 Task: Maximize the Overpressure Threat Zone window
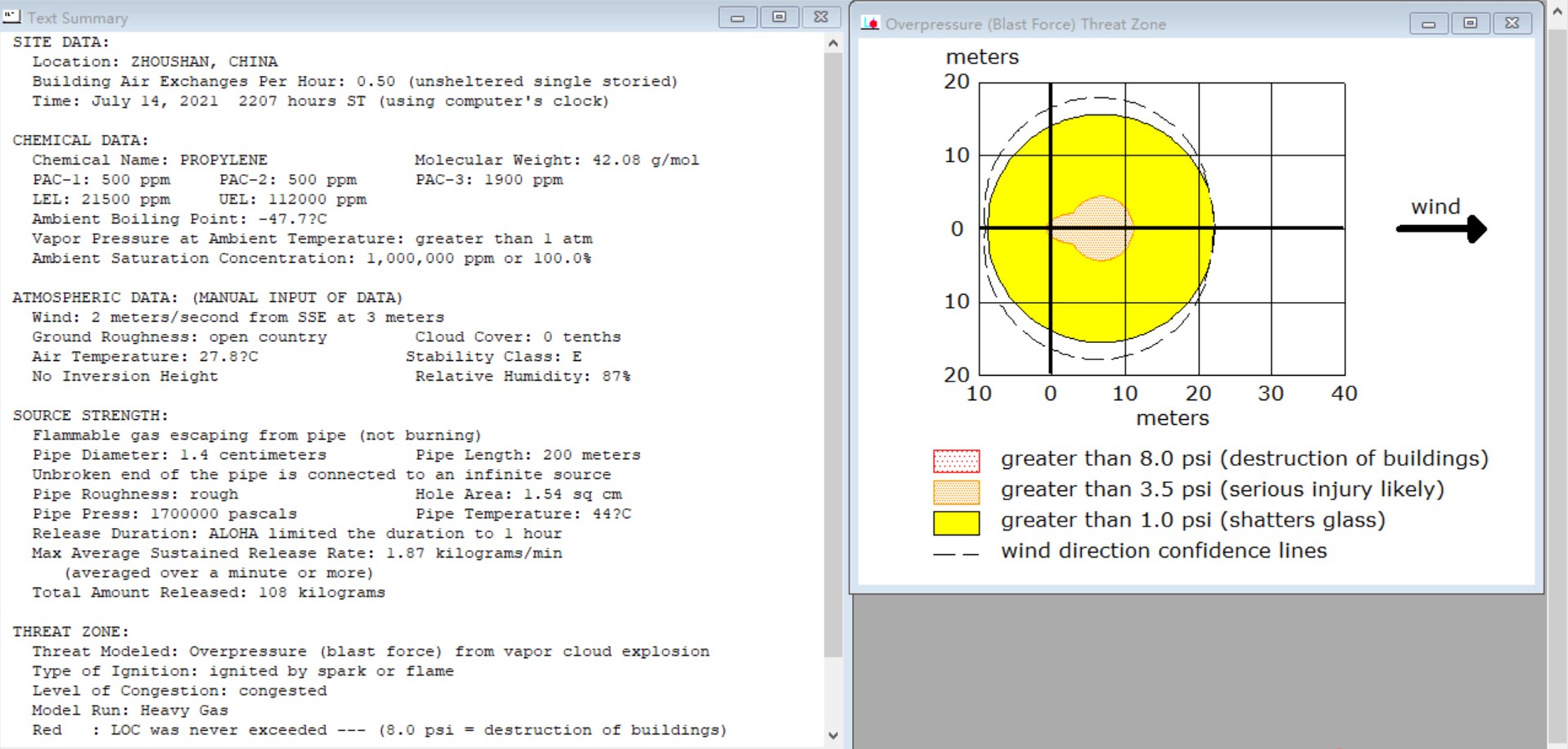[1471, 24]
